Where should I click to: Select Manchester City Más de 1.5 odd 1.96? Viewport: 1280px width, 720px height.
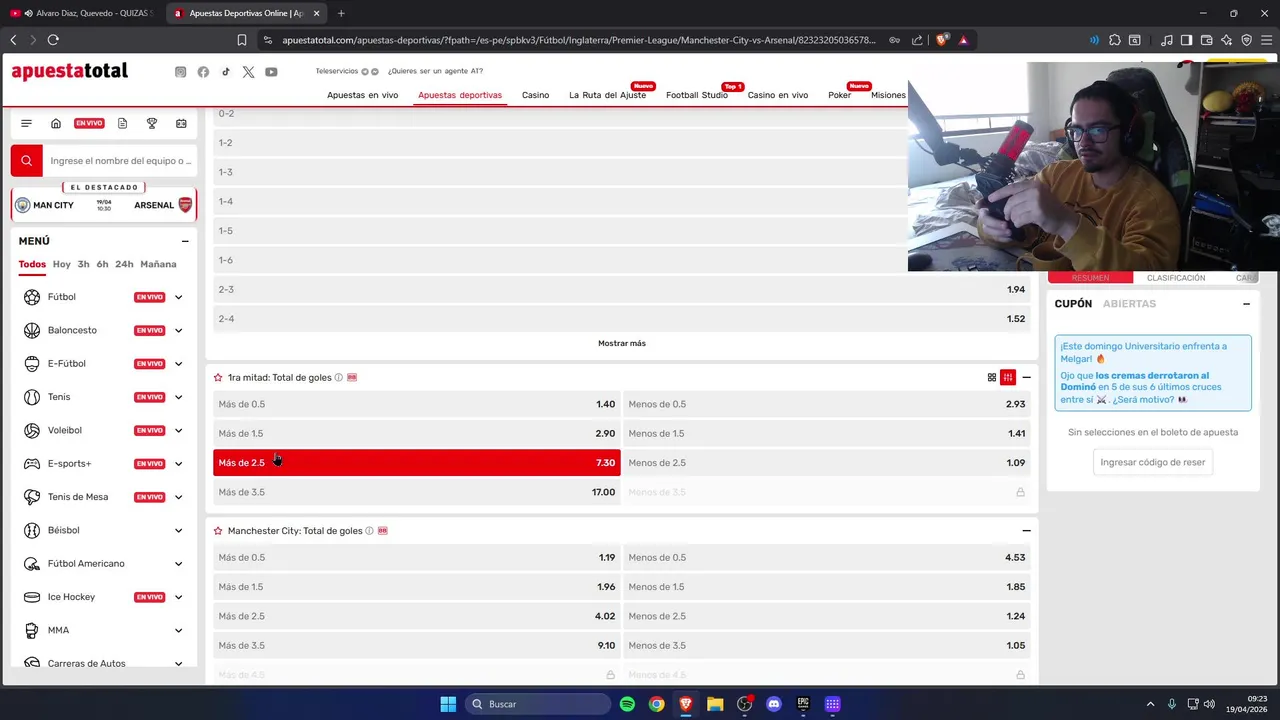[417, 587]
